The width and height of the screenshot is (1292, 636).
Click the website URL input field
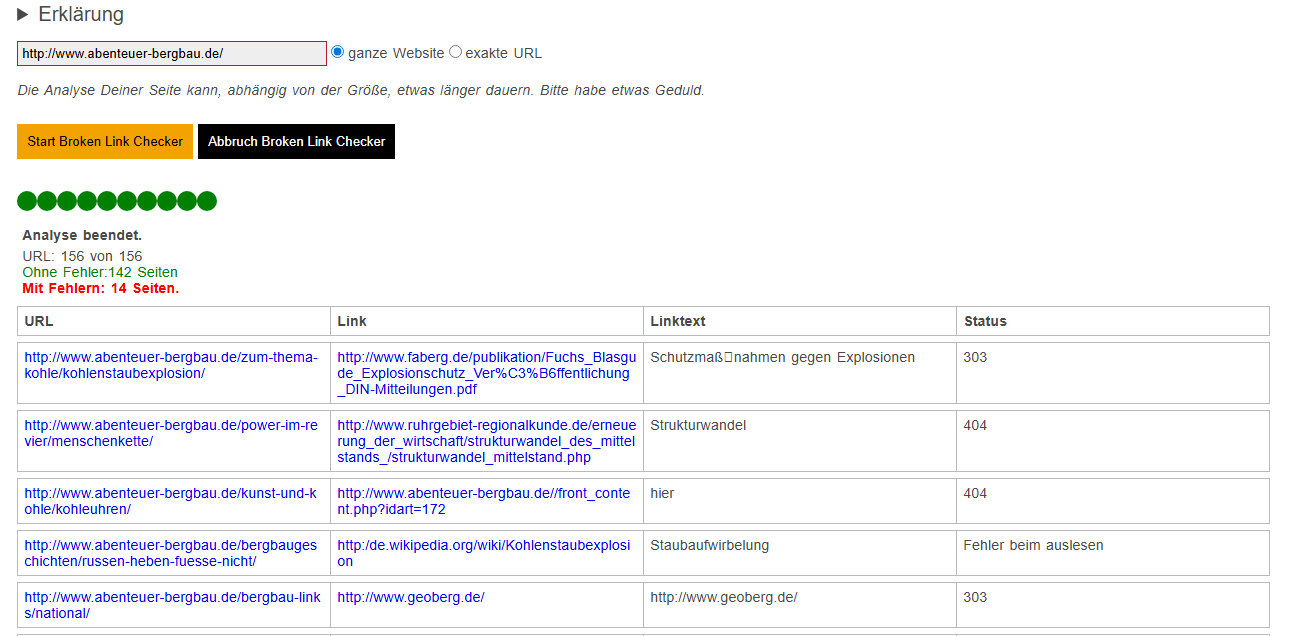coord(171,54)
